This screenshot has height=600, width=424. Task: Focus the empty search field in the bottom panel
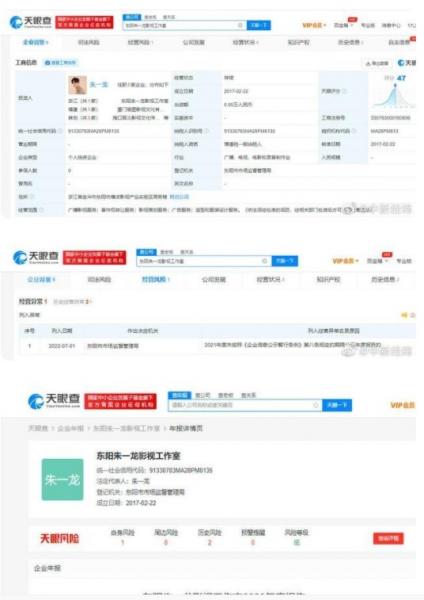click(x=245, y=405)
